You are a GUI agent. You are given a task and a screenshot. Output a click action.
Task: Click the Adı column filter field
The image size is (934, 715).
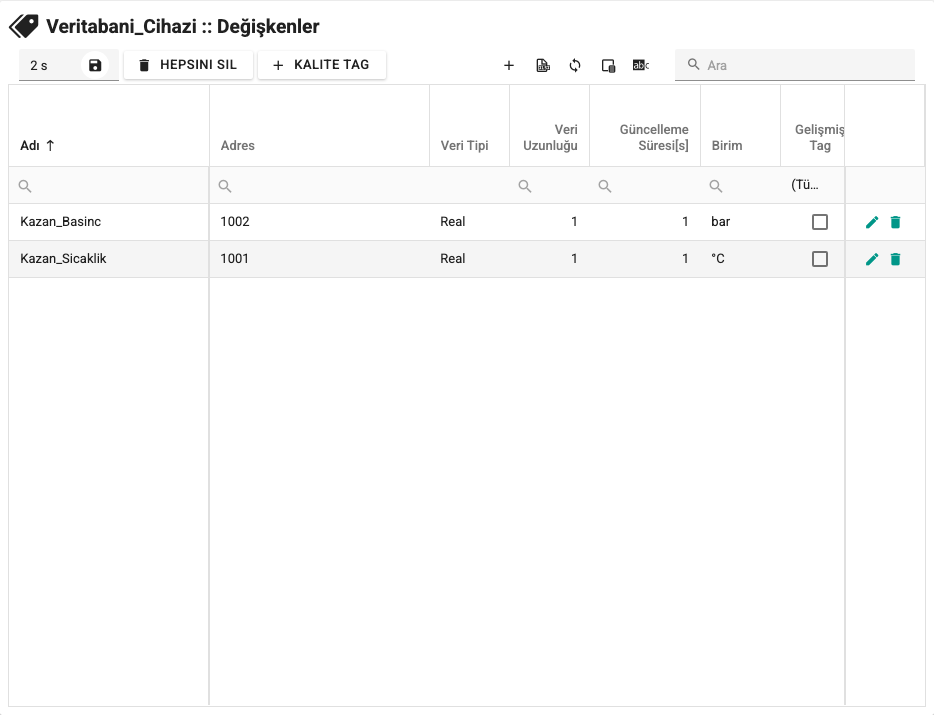[109, 186]
